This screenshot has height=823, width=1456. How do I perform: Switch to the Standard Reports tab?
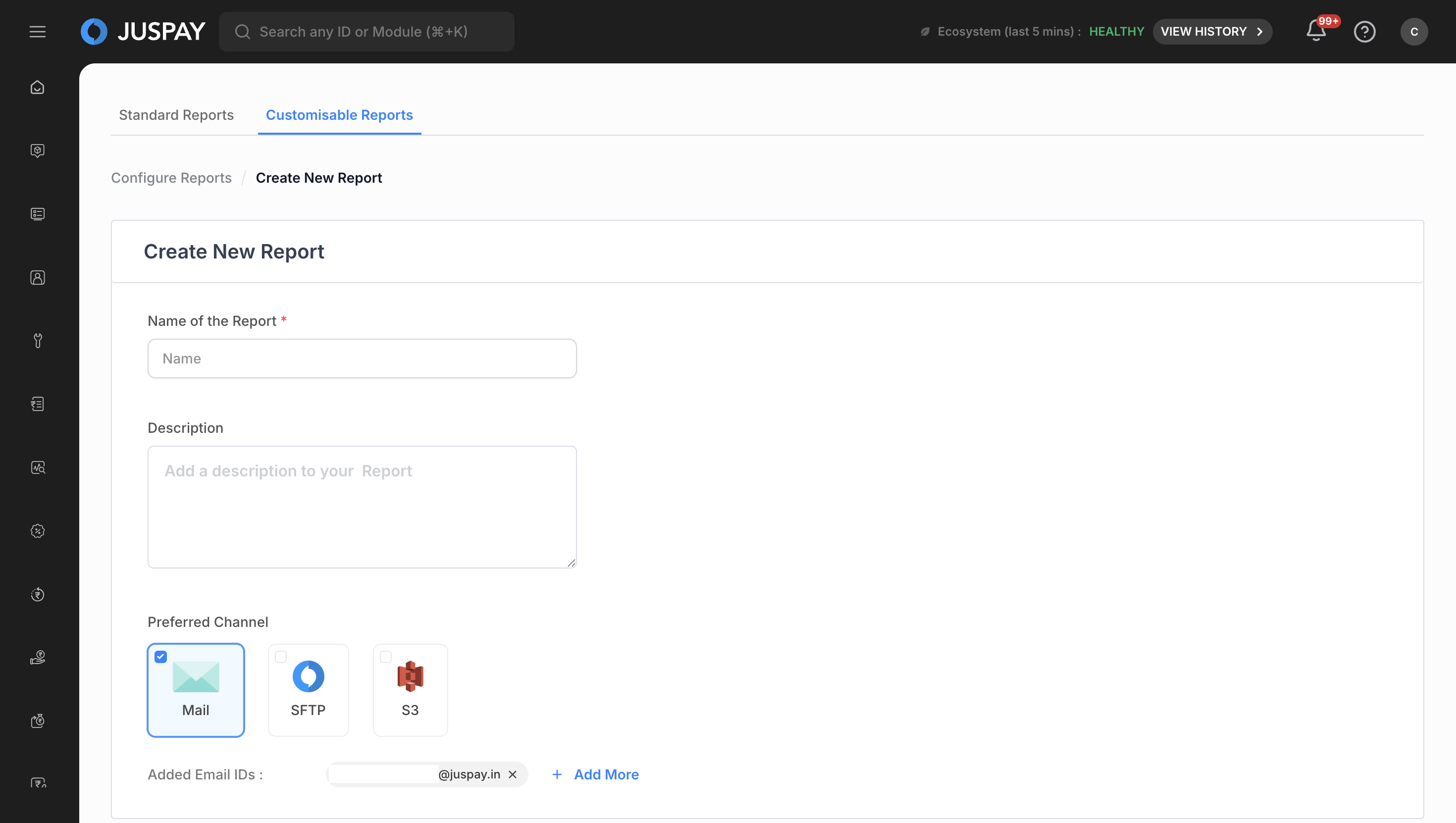(176, 115)
